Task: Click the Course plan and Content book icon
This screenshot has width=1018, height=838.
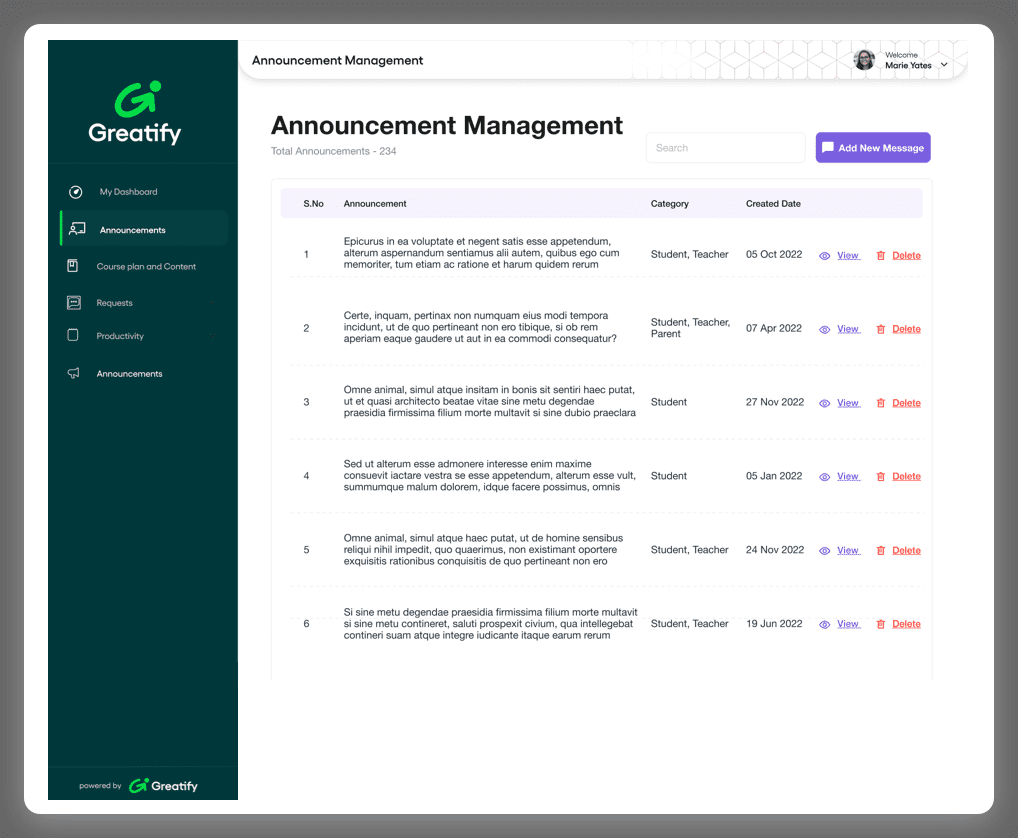Action: pyautogui.click(x=73, y=266)
